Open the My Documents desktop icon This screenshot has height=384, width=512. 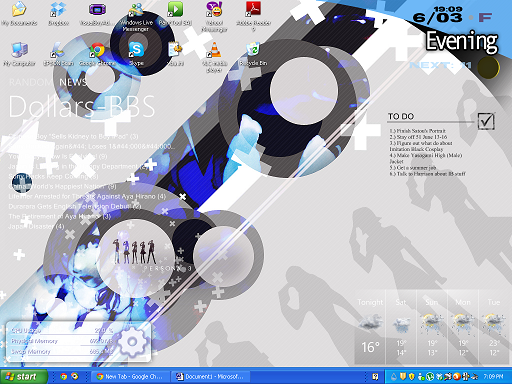19,14
